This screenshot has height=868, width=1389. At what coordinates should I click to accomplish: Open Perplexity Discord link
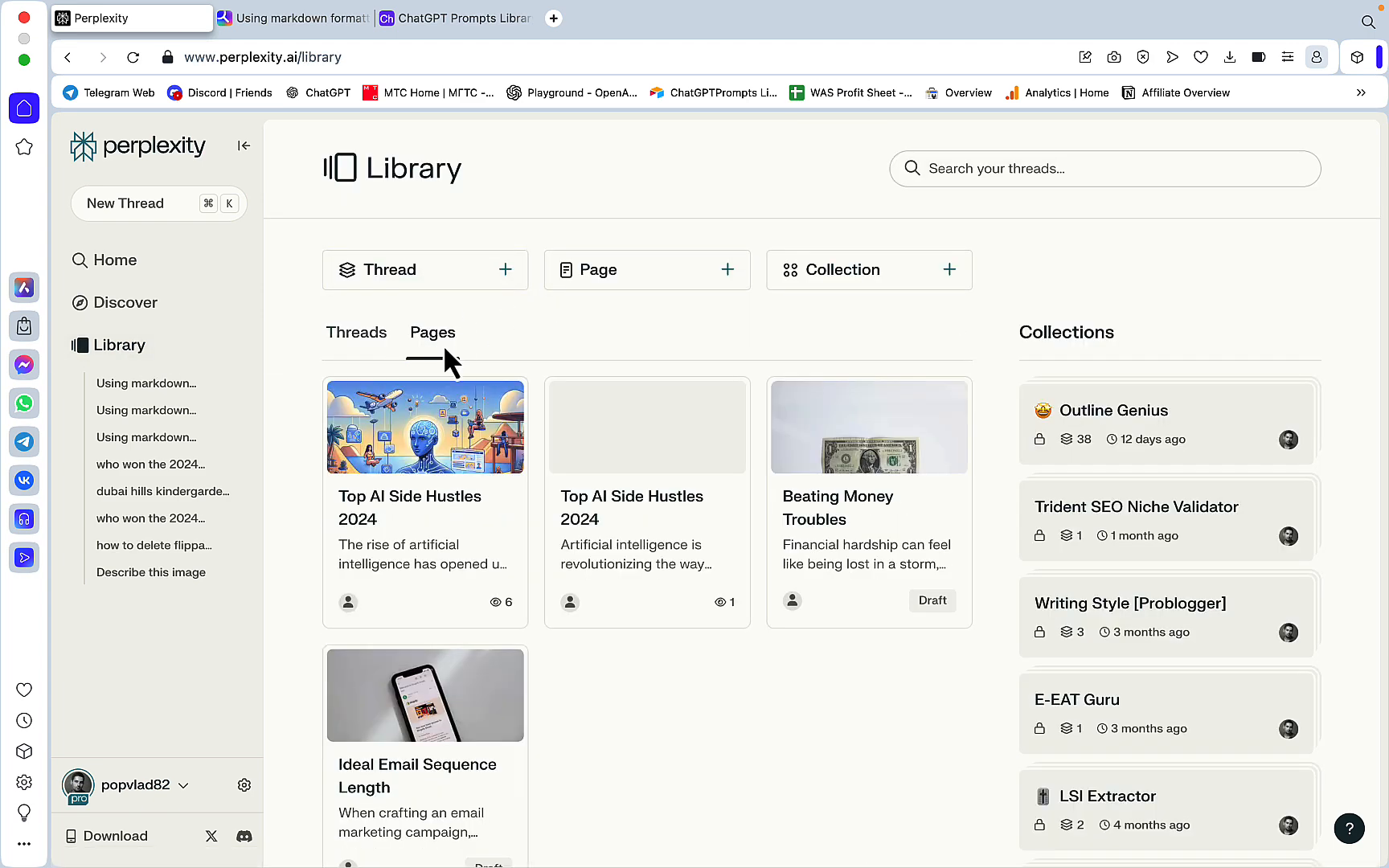pos(244,836)
